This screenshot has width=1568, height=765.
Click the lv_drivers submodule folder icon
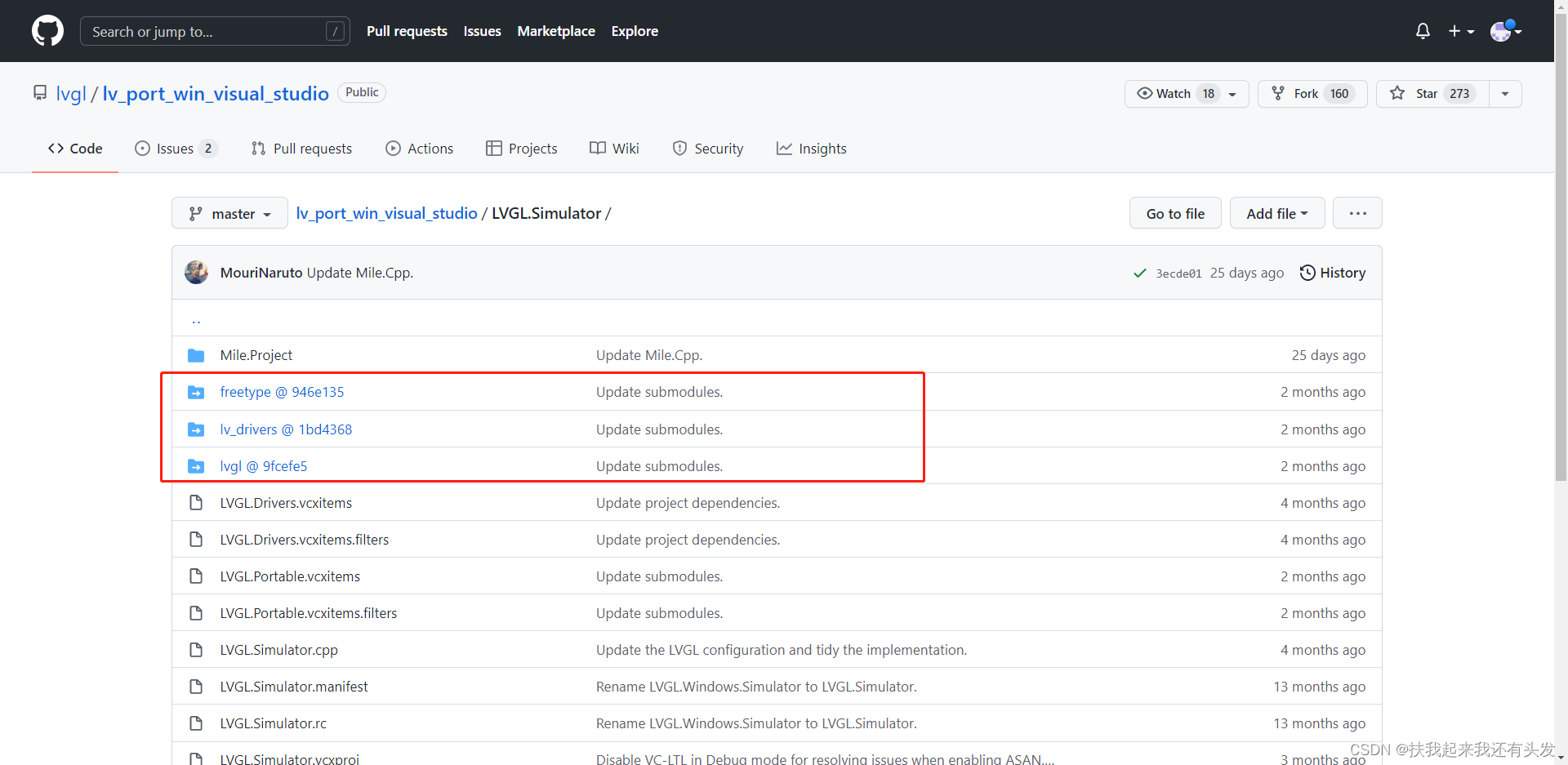coord(196,429)
